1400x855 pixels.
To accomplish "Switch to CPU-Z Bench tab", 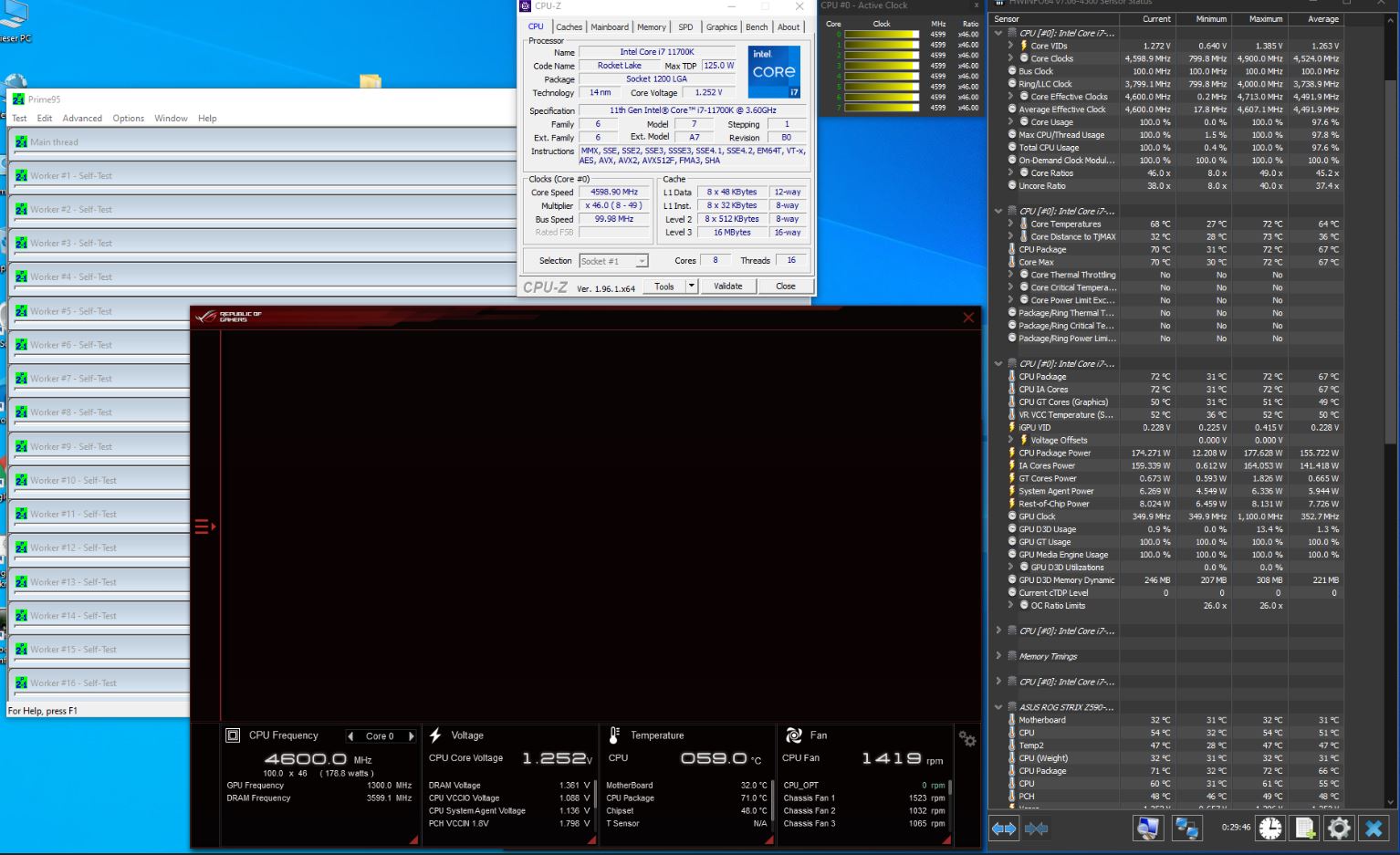I will pos(757,27).
